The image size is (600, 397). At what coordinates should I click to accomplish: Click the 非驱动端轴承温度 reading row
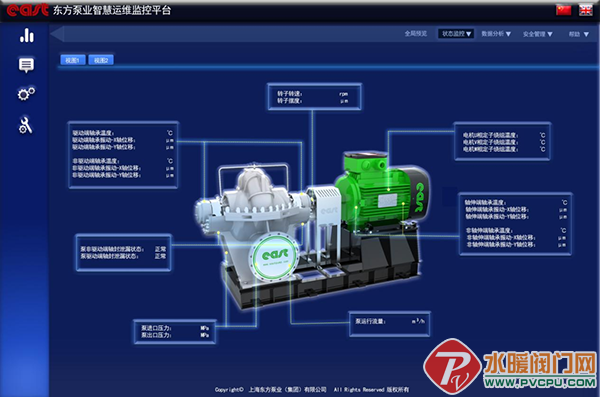[x=123, y=161]
